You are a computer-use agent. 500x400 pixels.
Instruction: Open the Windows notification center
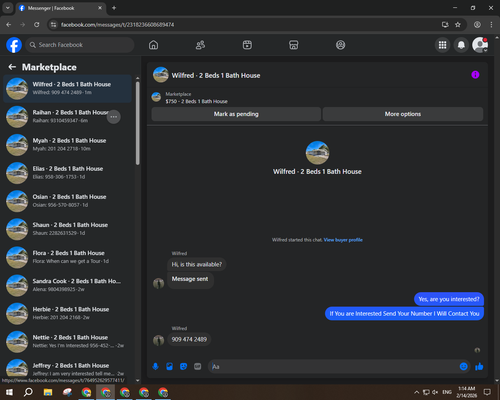(x=487, y=392)
